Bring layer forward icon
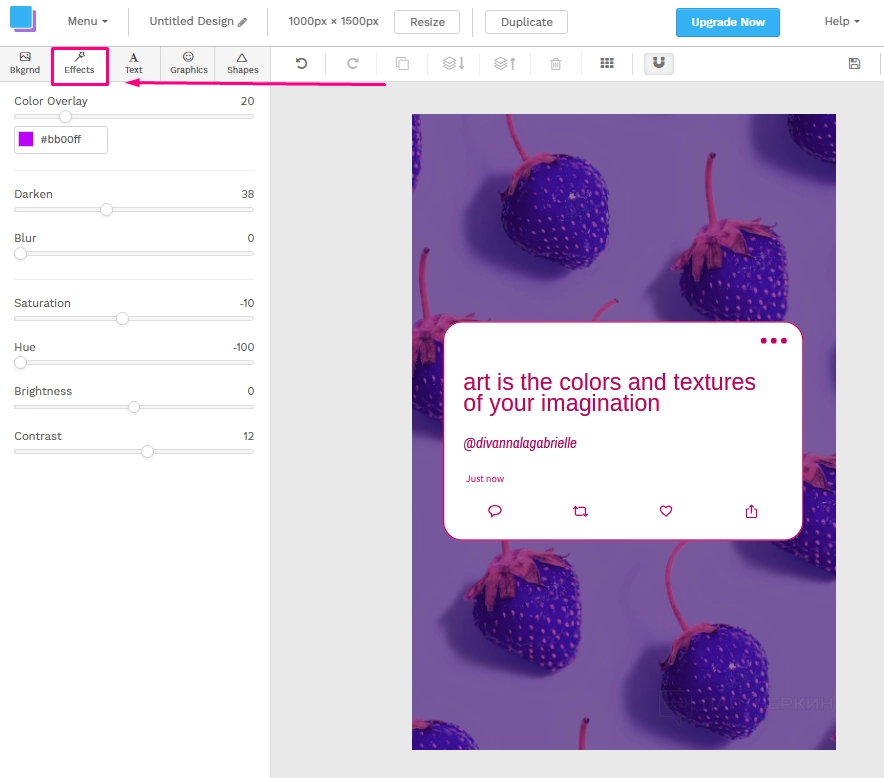884x778 pixels. click(x=505, y=64)
